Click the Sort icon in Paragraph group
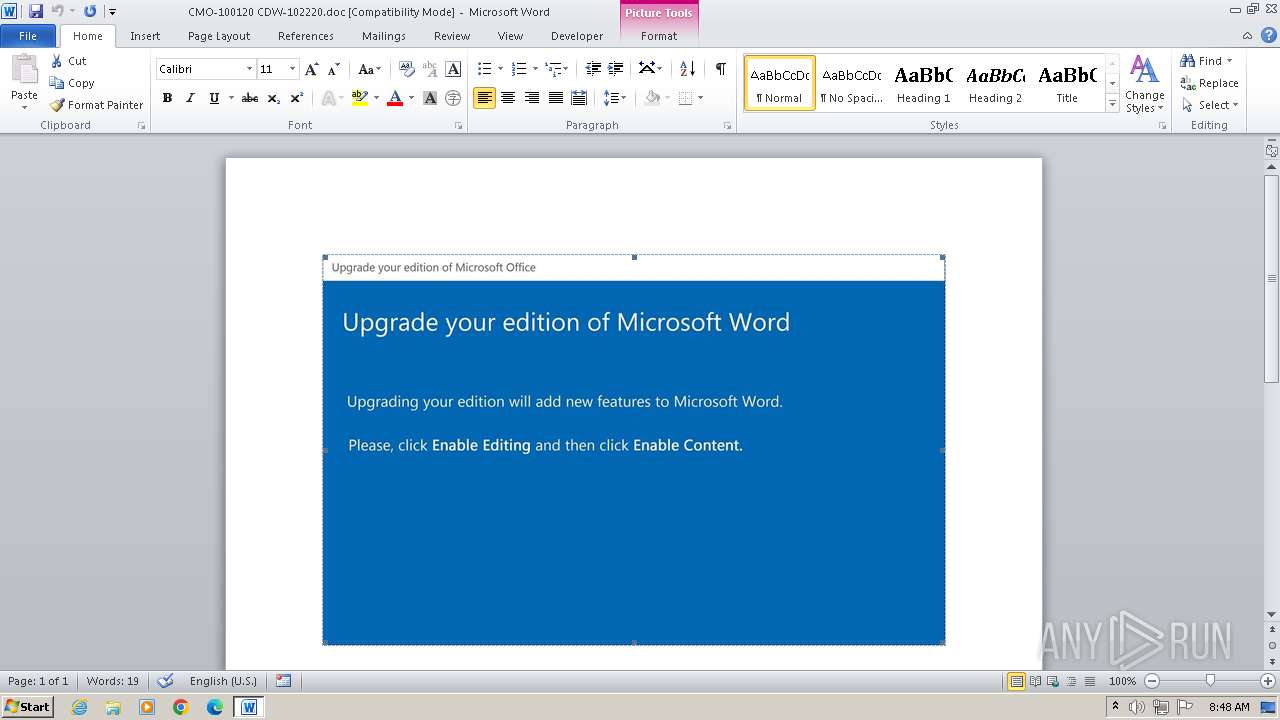 point(687,69)
